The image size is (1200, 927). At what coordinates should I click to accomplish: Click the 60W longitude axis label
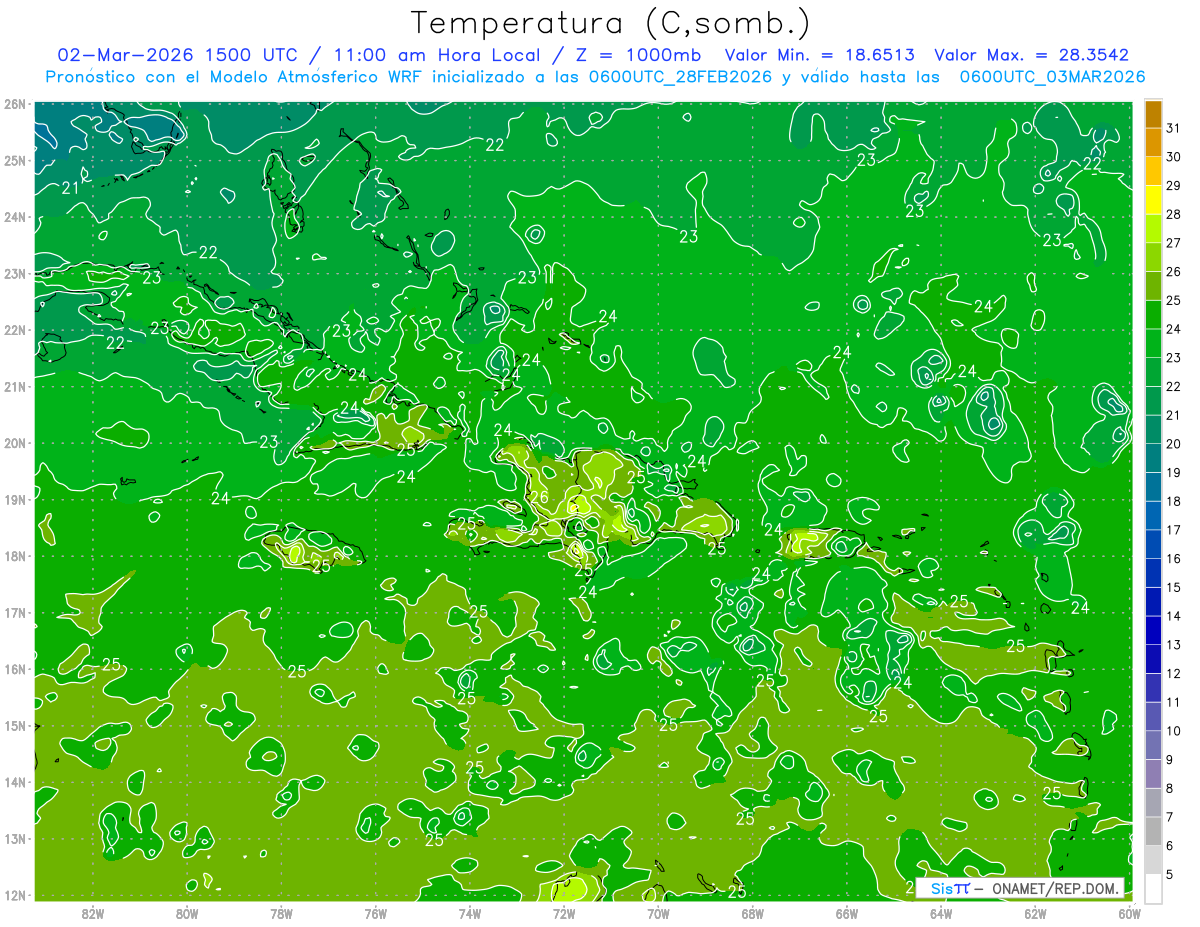(x=1129, y=912)
